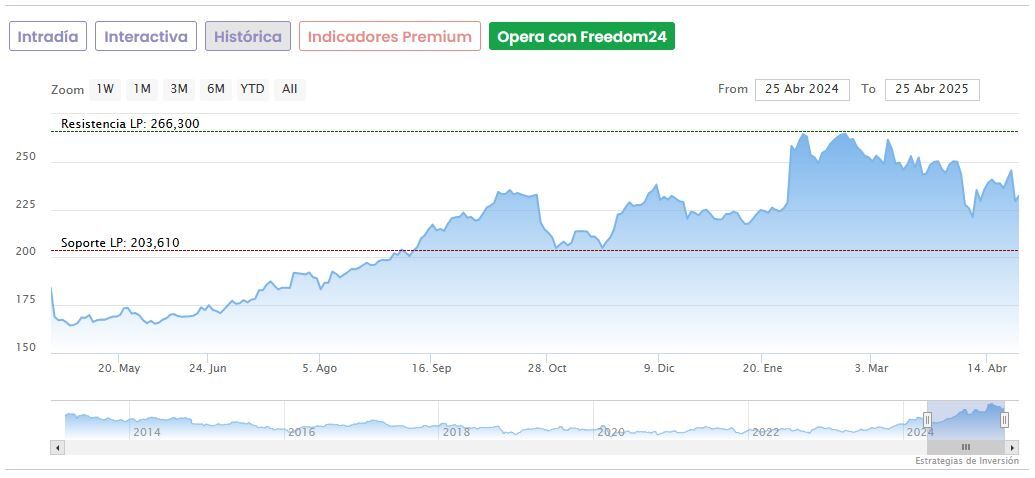Viewport: 1035px width, 478px height.
Task: Open Indicadores Premium
Action: coord(389,37)
